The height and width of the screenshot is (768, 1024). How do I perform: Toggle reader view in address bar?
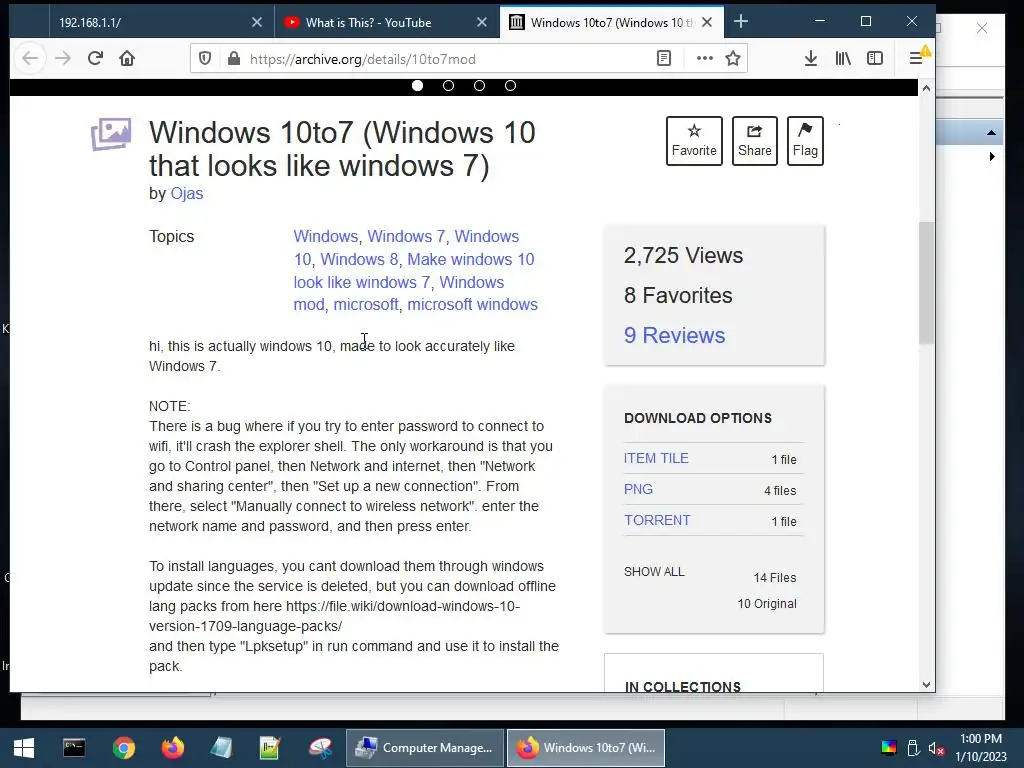click(664, 59)
